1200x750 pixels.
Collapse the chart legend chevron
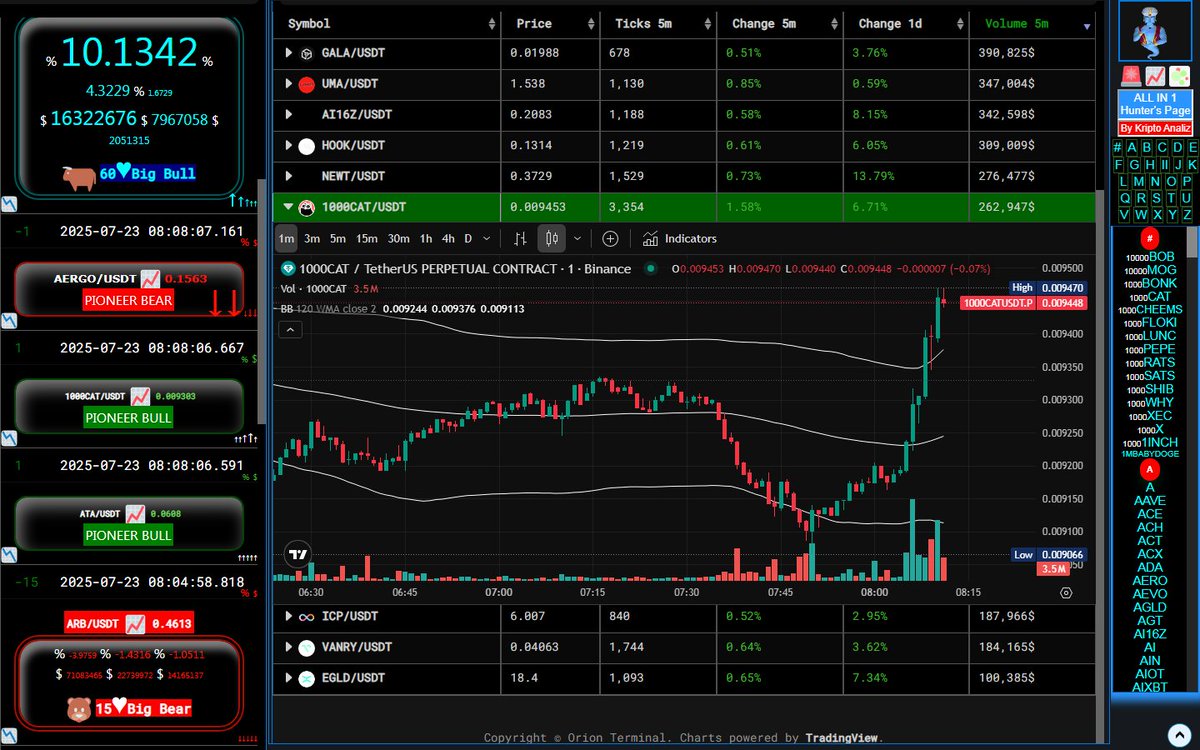coord(289,329)
